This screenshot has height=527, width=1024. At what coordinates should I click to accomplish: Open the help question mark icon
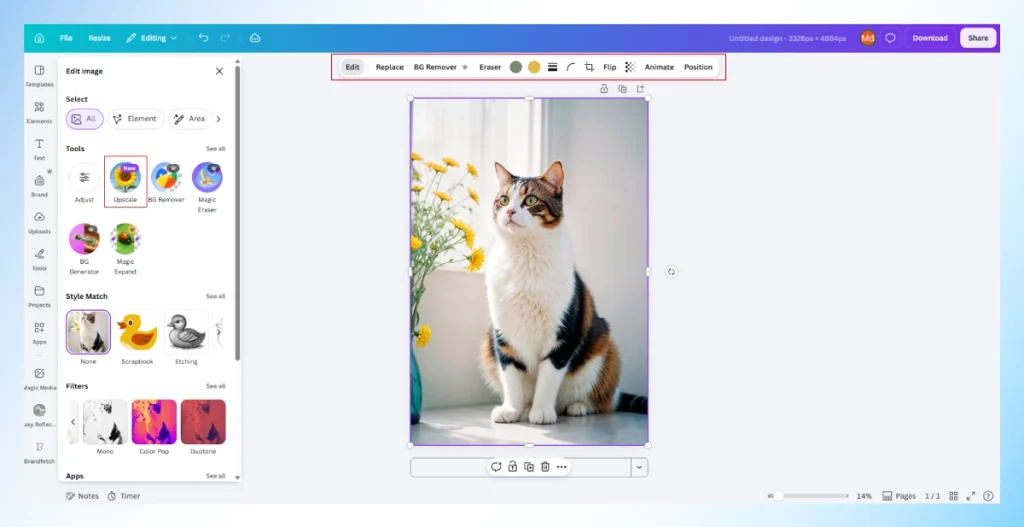click(x=988, y=496)
